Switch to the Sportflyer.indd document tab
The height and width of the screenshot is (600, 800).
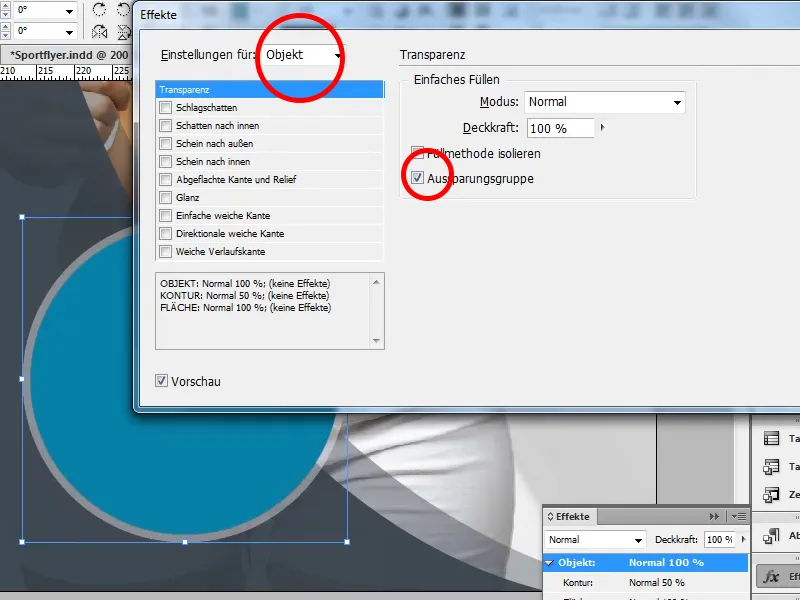(x=68, y=55)
